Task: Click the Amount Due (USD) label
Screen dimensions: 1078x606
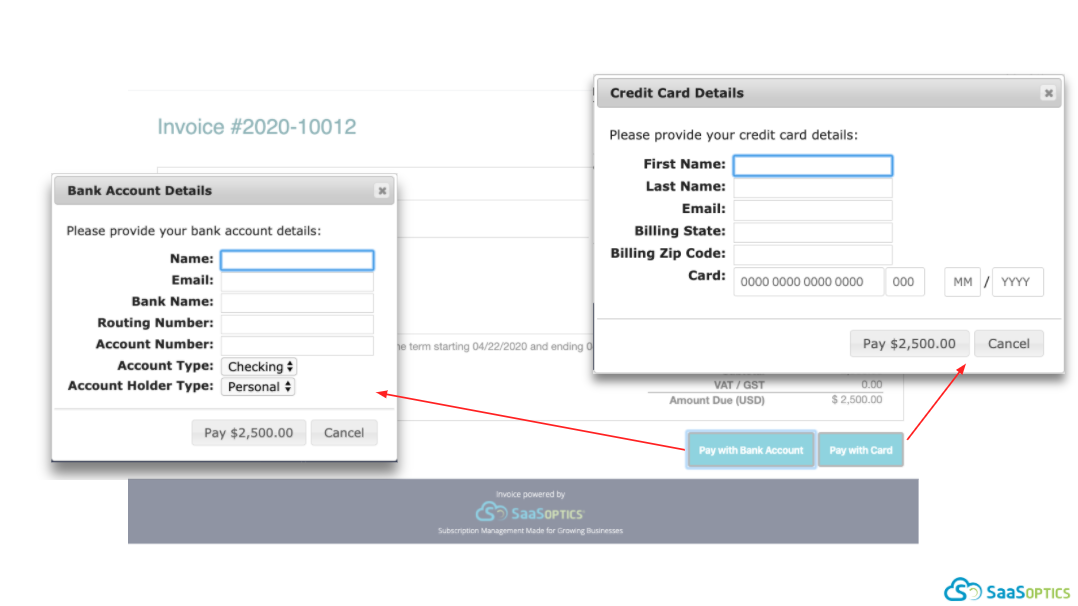Action: tap(716, 400)
